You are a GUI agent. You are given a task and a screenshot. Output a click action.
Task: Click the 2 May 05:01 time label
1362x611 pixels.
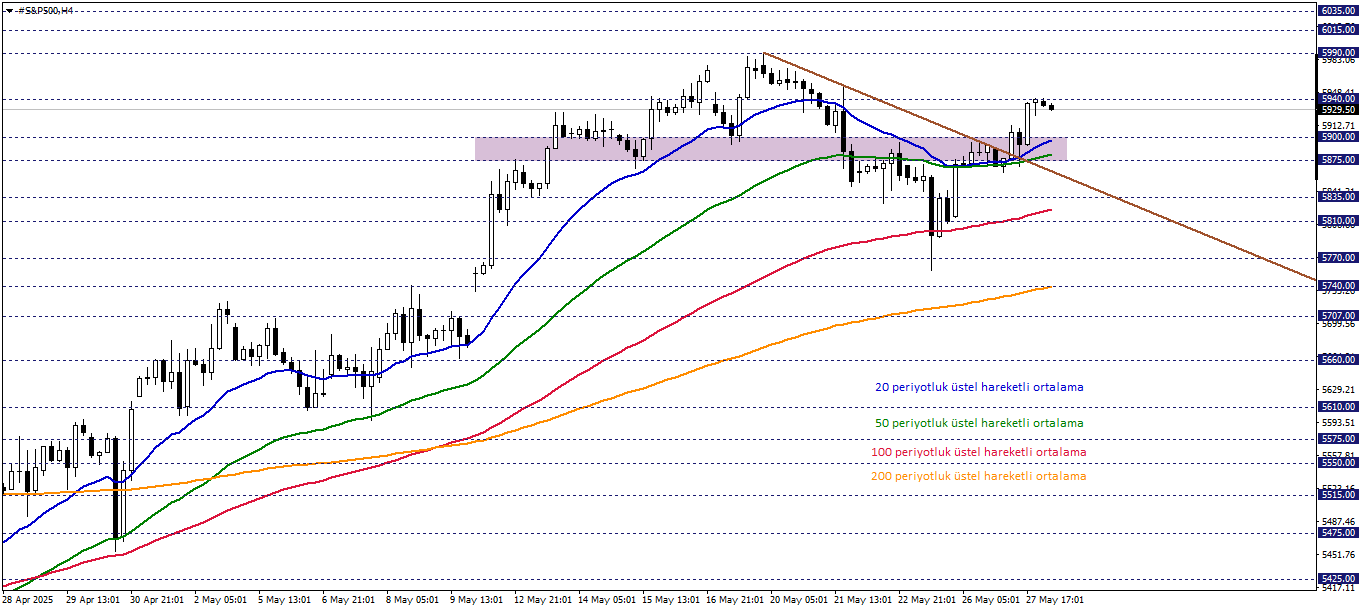(220, 600)
